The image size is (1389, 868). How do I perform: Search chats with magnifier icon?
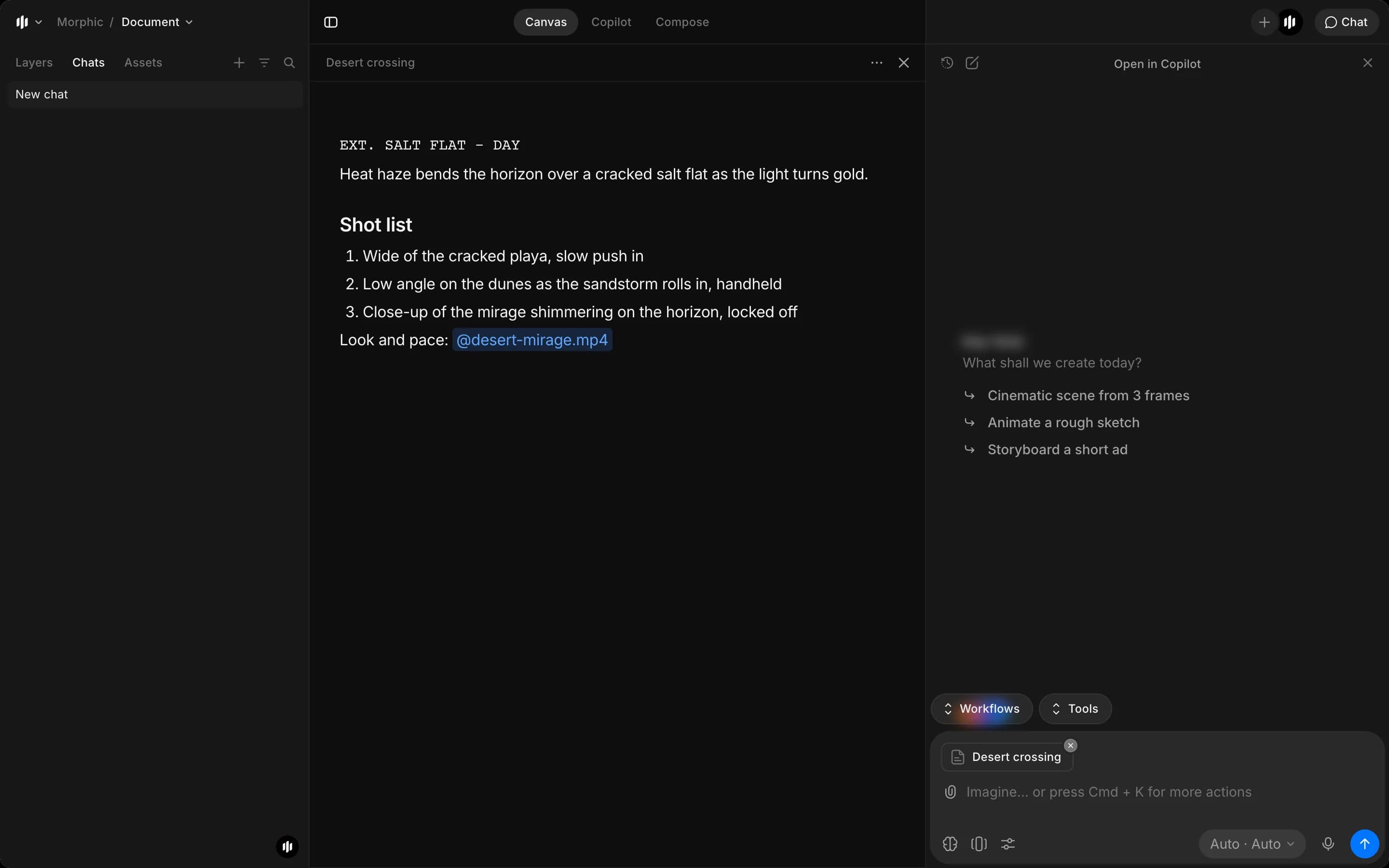289,63
